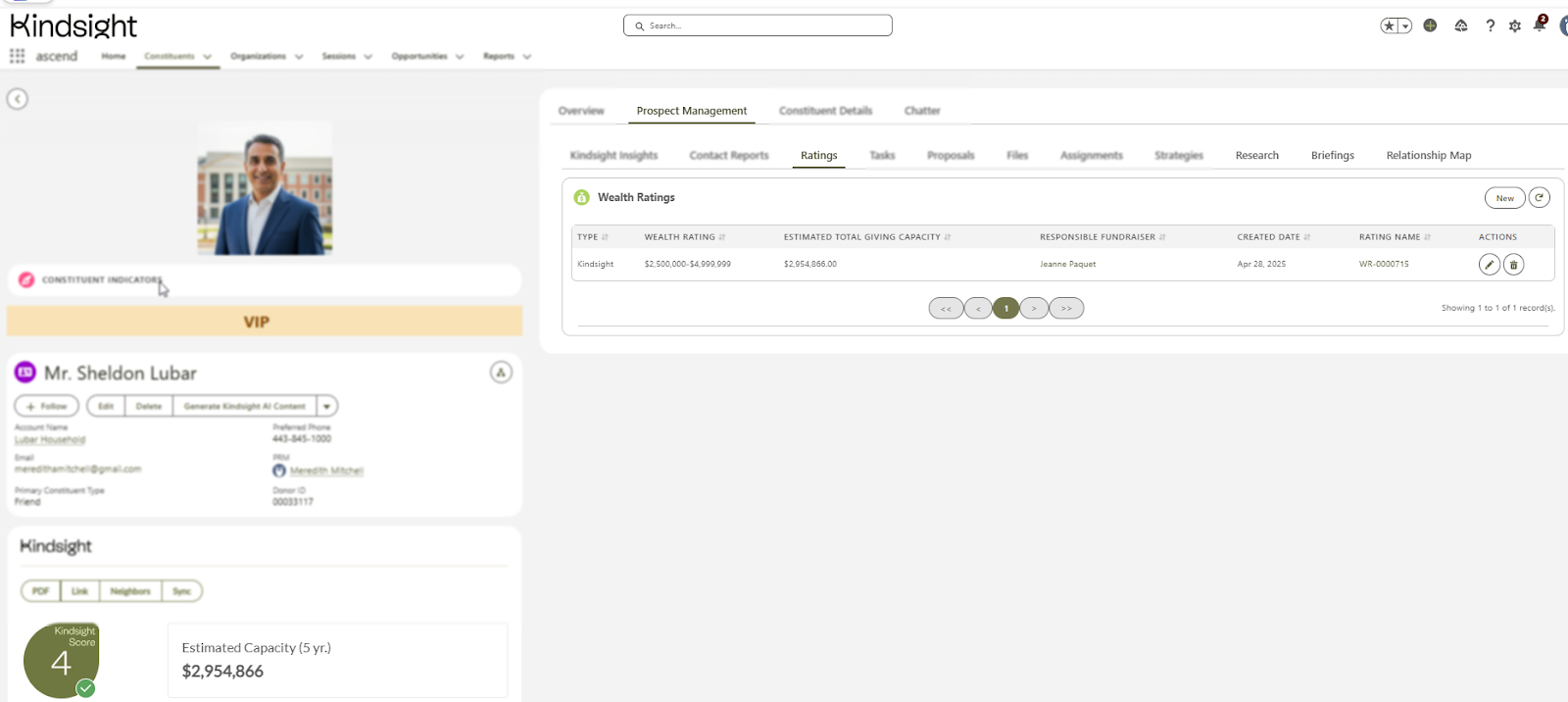Click Generate Kindsight AI Content button
Screen dimensions: 1568x702
point(245,406)
